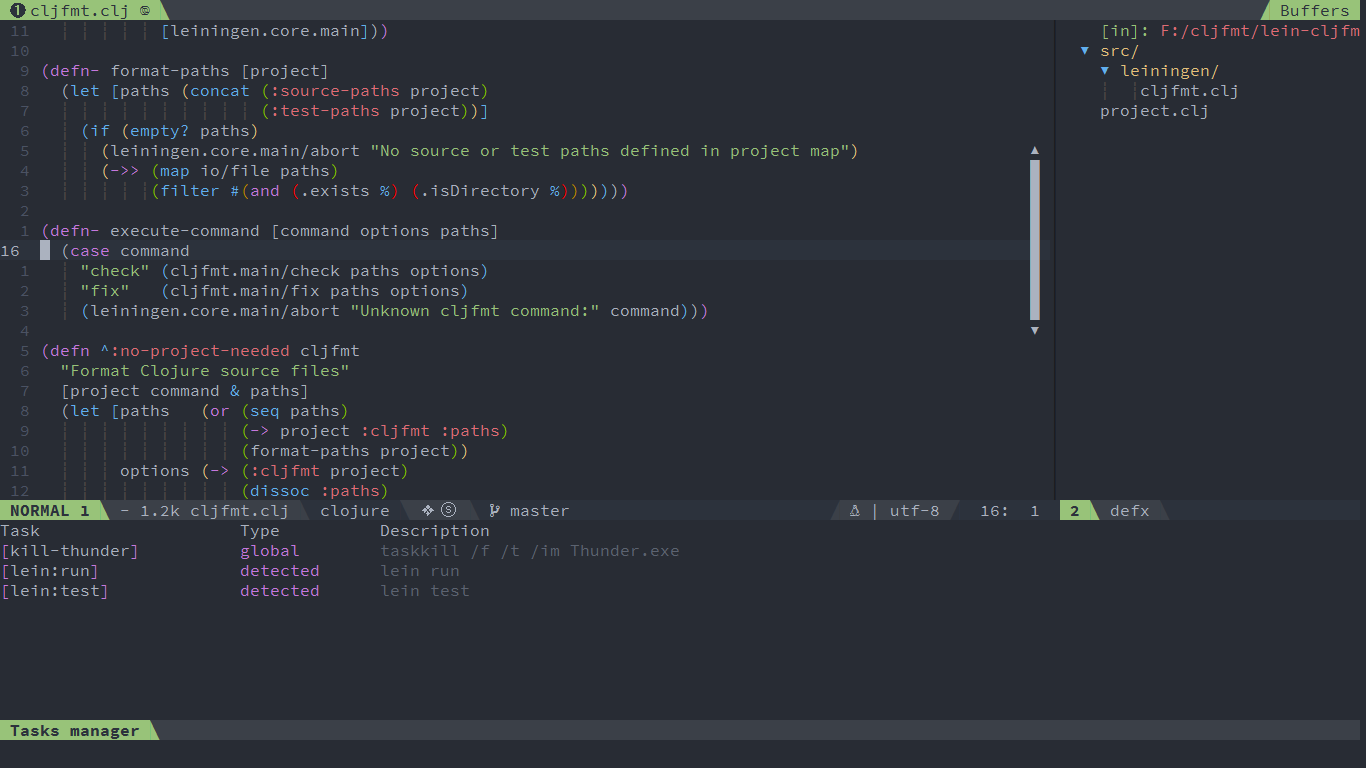
Task: Click the current line number 16 in gutter
Action: point(10,251)
